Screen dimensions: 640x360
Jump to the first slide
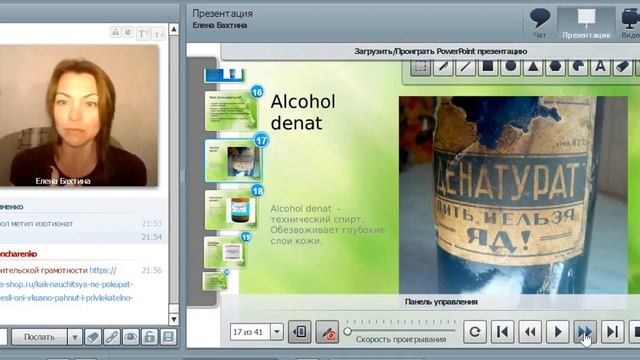click(x=502, y=332)
